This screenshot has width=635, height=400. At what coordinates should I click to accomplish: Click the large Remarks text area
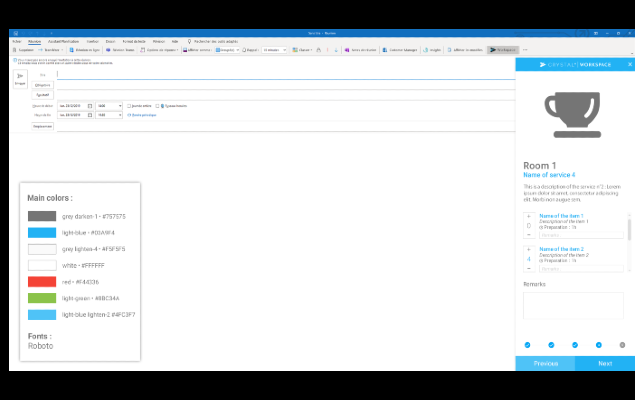(x=573, y=306)
